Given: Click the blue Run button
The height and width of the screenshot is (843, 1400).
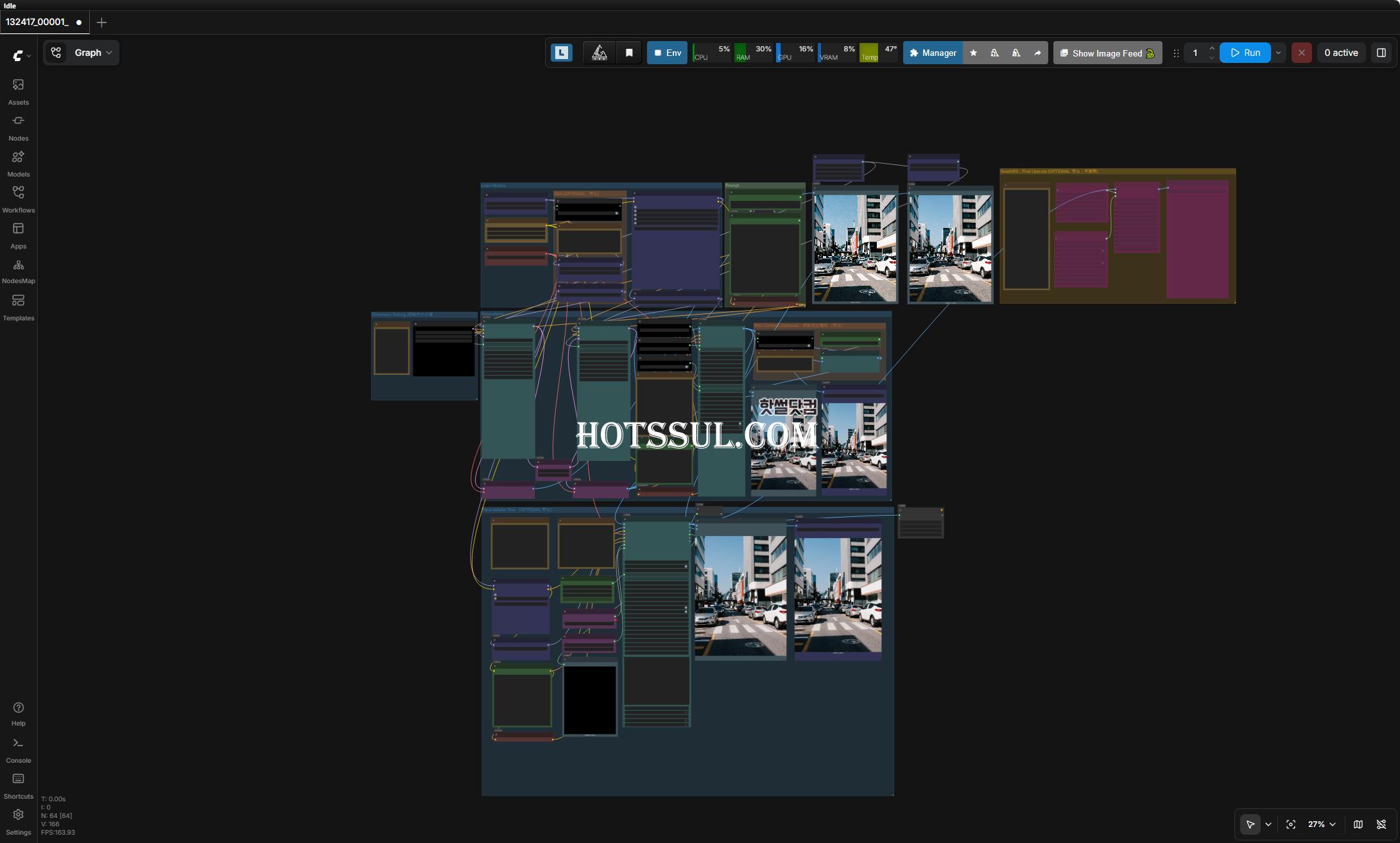Looking at the screenshot, I should point(1245,53).
